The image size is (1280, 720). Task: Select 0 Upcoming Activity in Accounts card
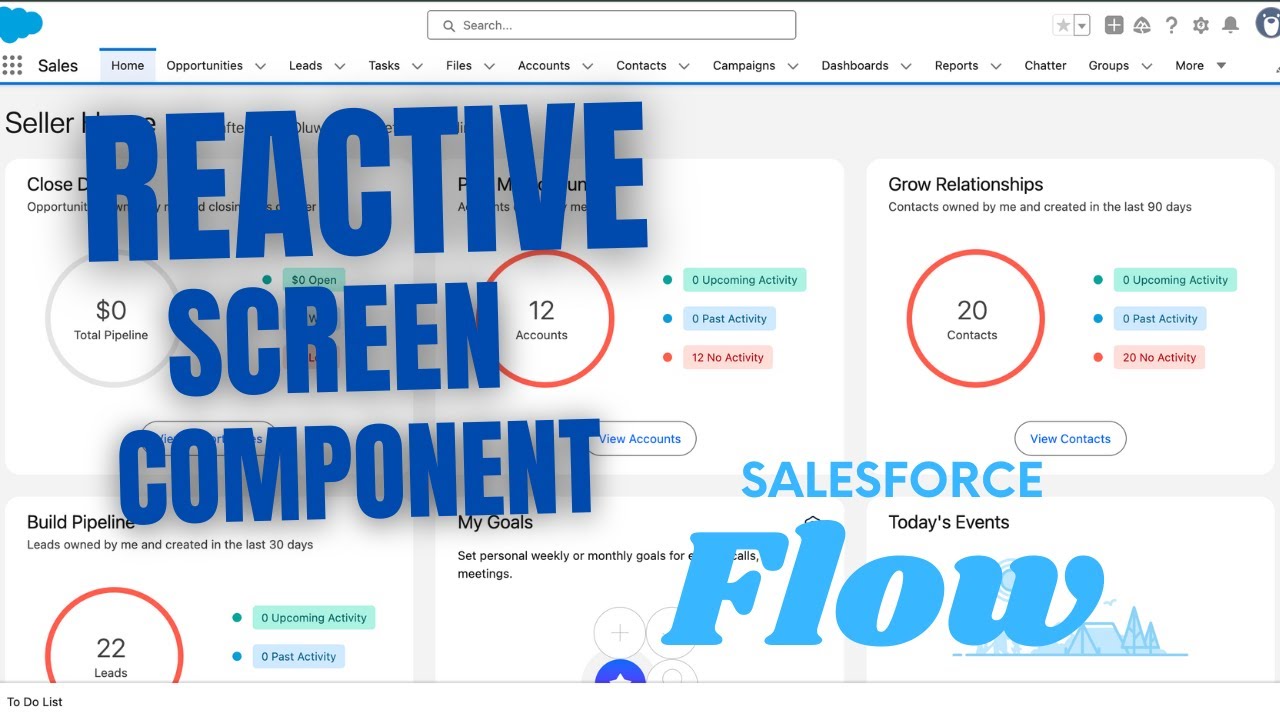point(744,280)
